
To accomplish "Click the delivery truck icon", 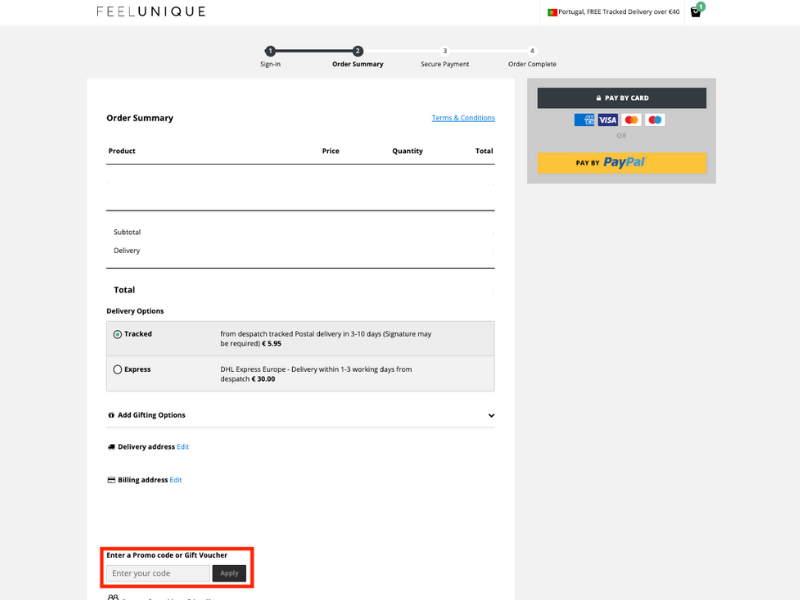I will [111, 447].
